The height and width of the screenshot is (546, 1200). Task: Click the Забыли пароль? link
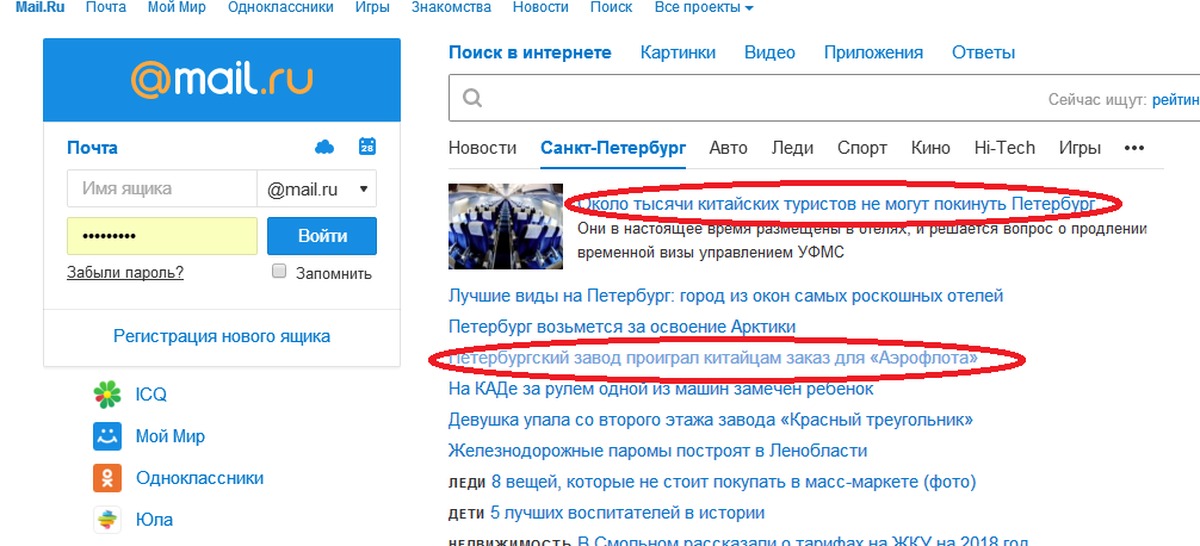coord(125,273)
